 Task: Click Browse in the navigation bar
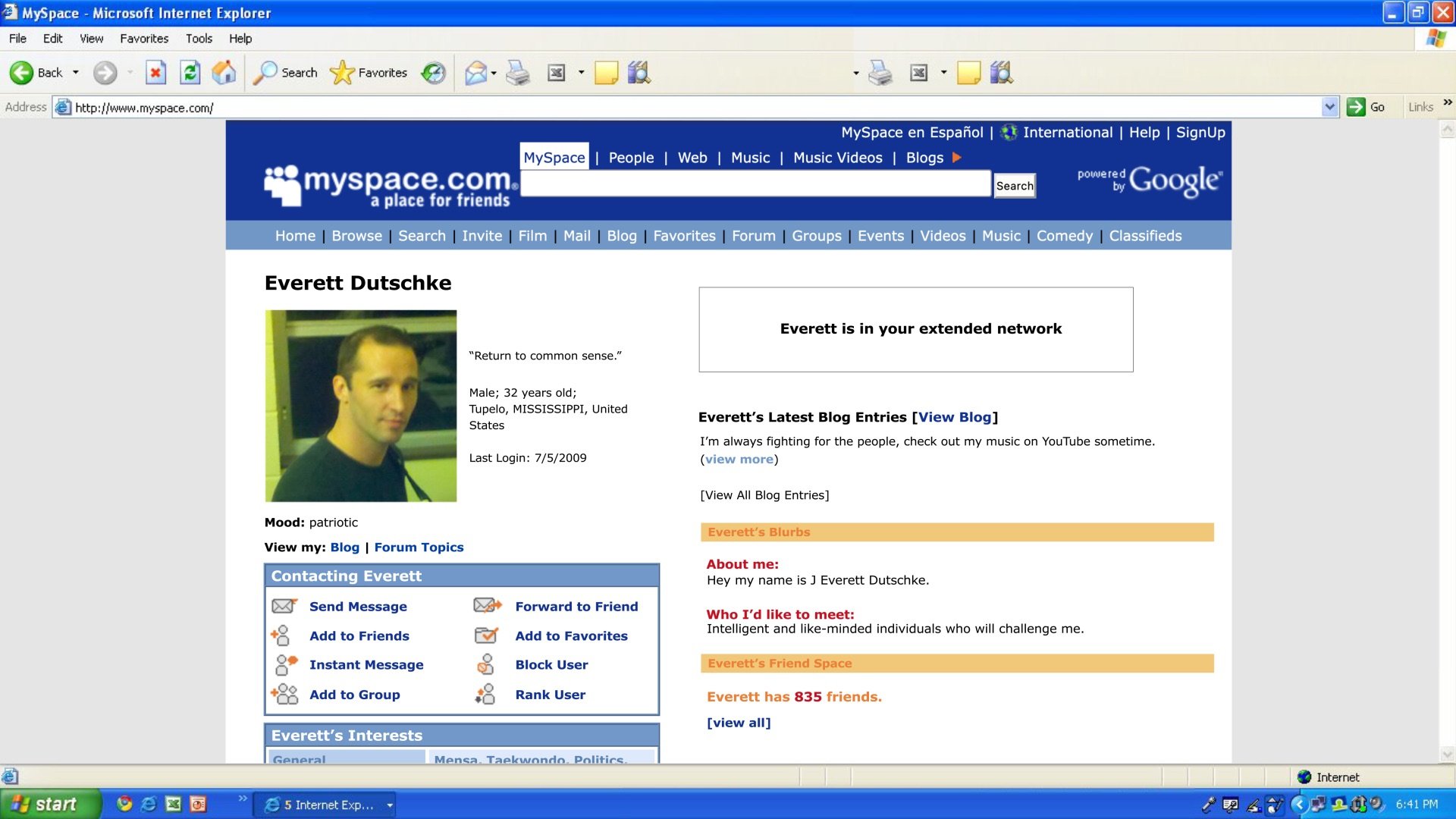pos(356,236)
